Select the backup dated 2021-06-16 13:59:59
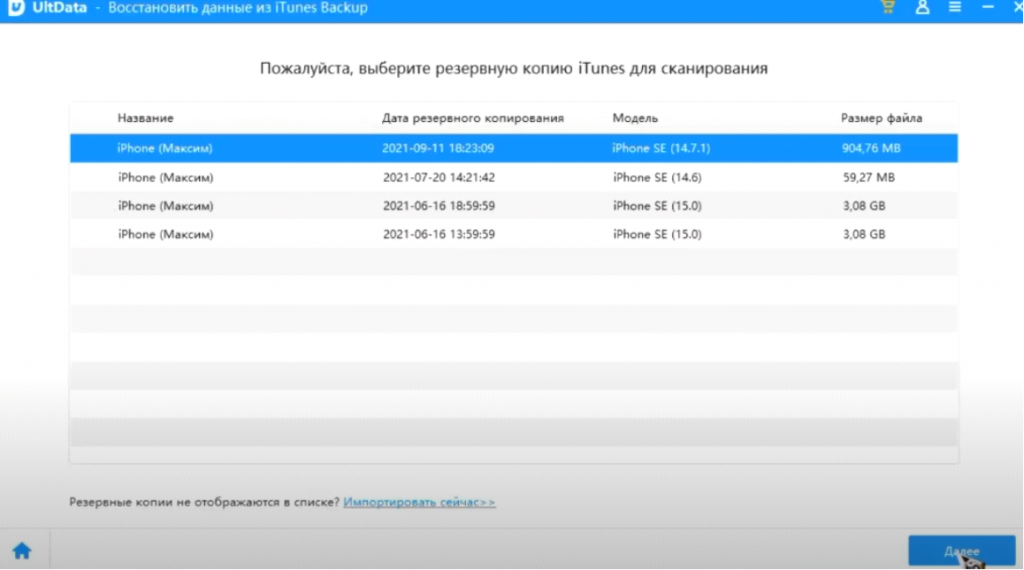1024x570 pixels. pos(514,234)
